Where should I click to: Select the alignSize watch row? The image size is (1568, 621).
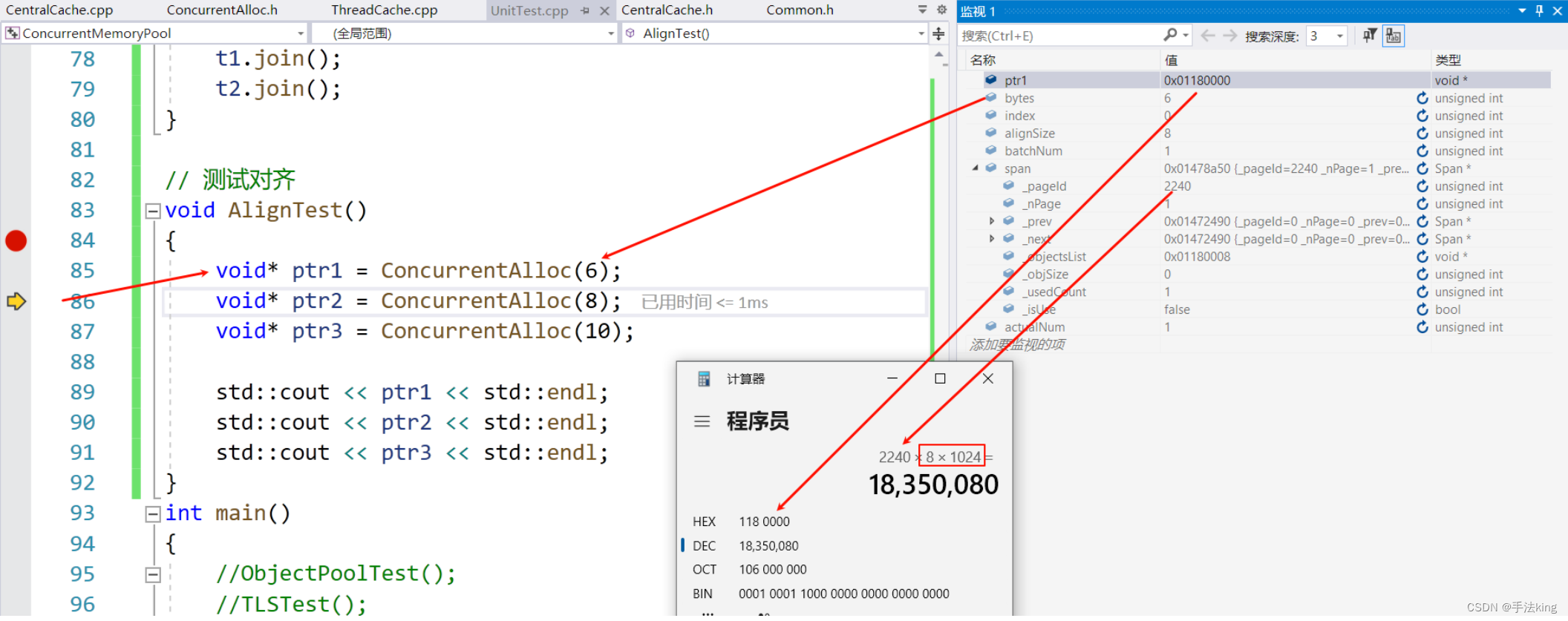pos(1259,134)
